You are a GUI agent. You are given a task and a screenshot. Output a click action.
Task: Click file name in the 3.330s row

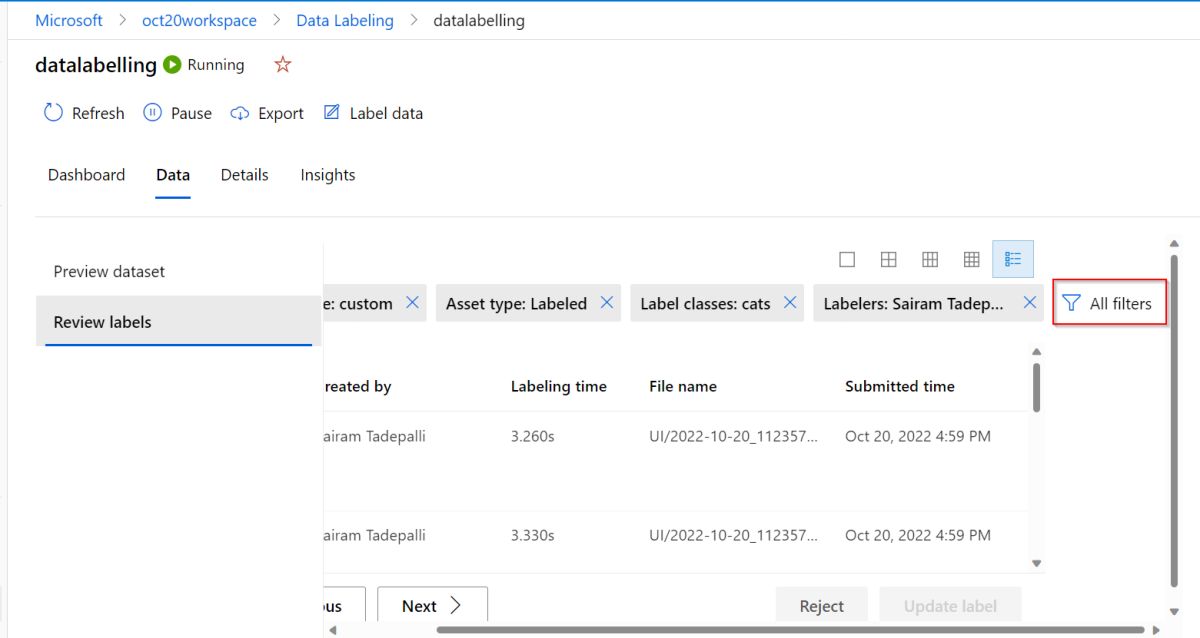(x=733, y=535)
